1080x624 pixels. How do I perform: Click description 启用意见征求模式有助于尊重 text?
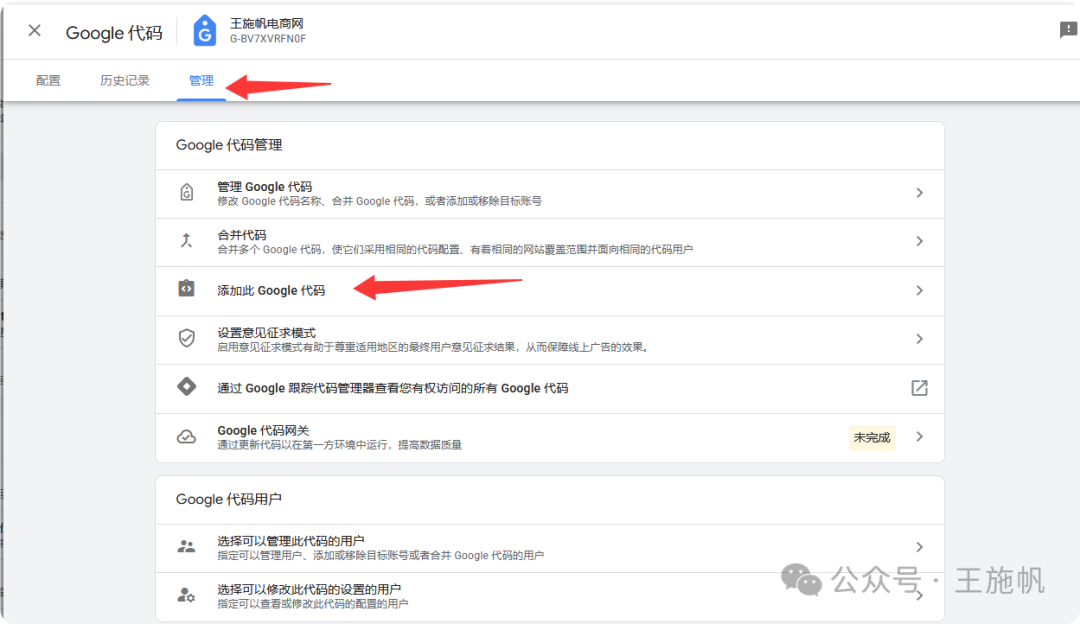coord(434,347)
